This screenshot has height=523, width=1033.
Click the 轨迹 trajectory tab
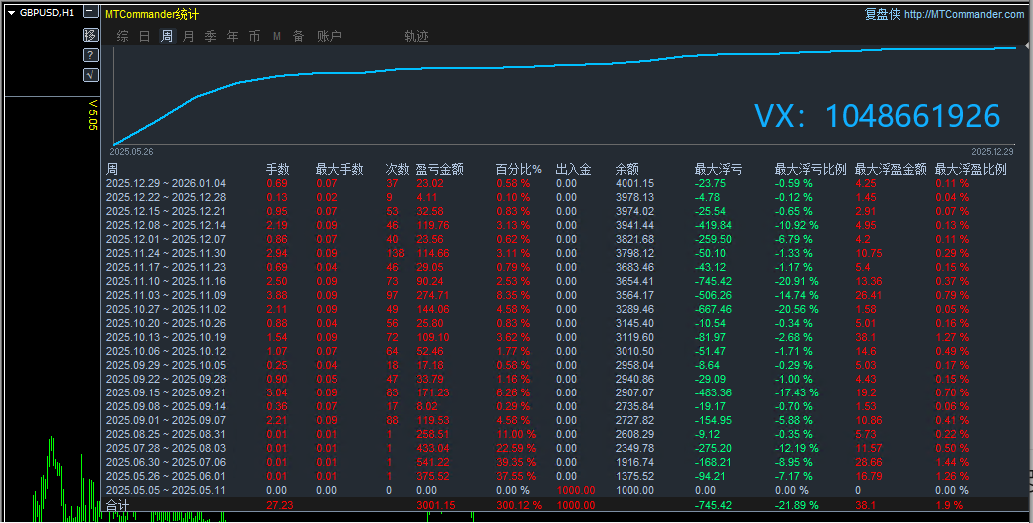coord(416,36)
